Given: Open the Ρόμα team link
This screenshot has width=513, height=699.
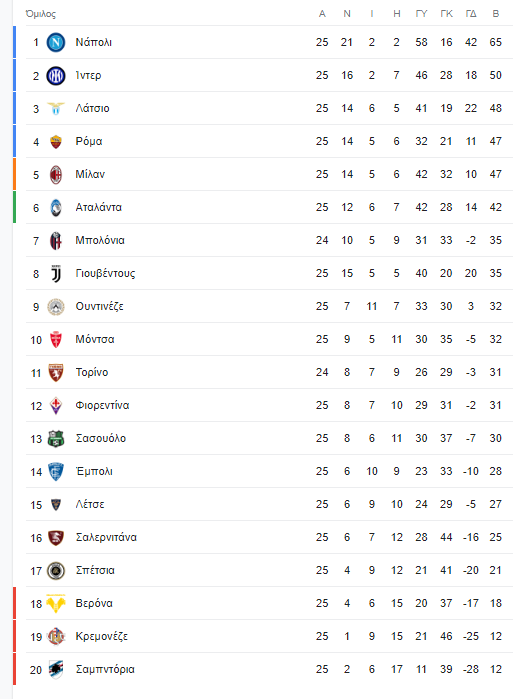Looking at the screenshot, I should tap(89, 141).
